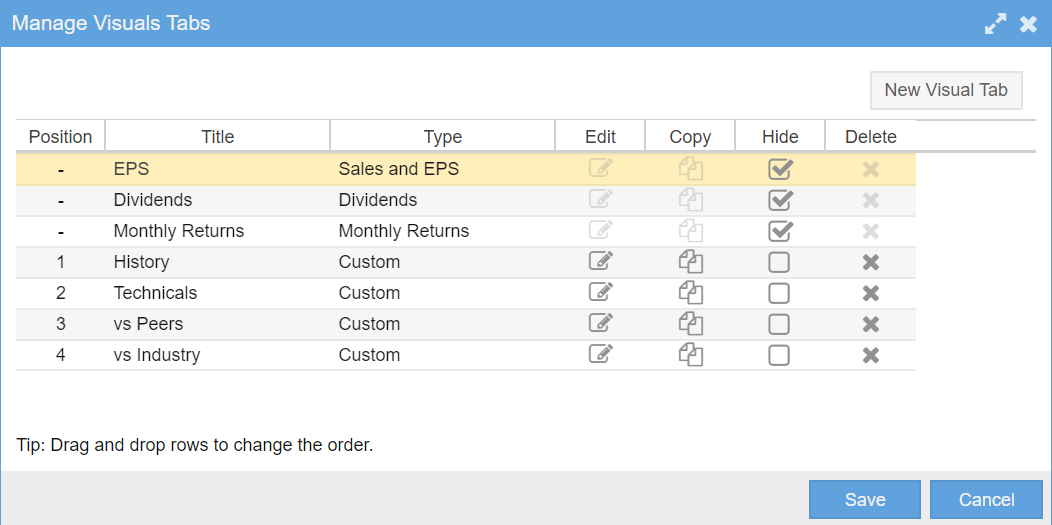
Task: Check Hide for vs Industry row
Action: click(779, 355)
